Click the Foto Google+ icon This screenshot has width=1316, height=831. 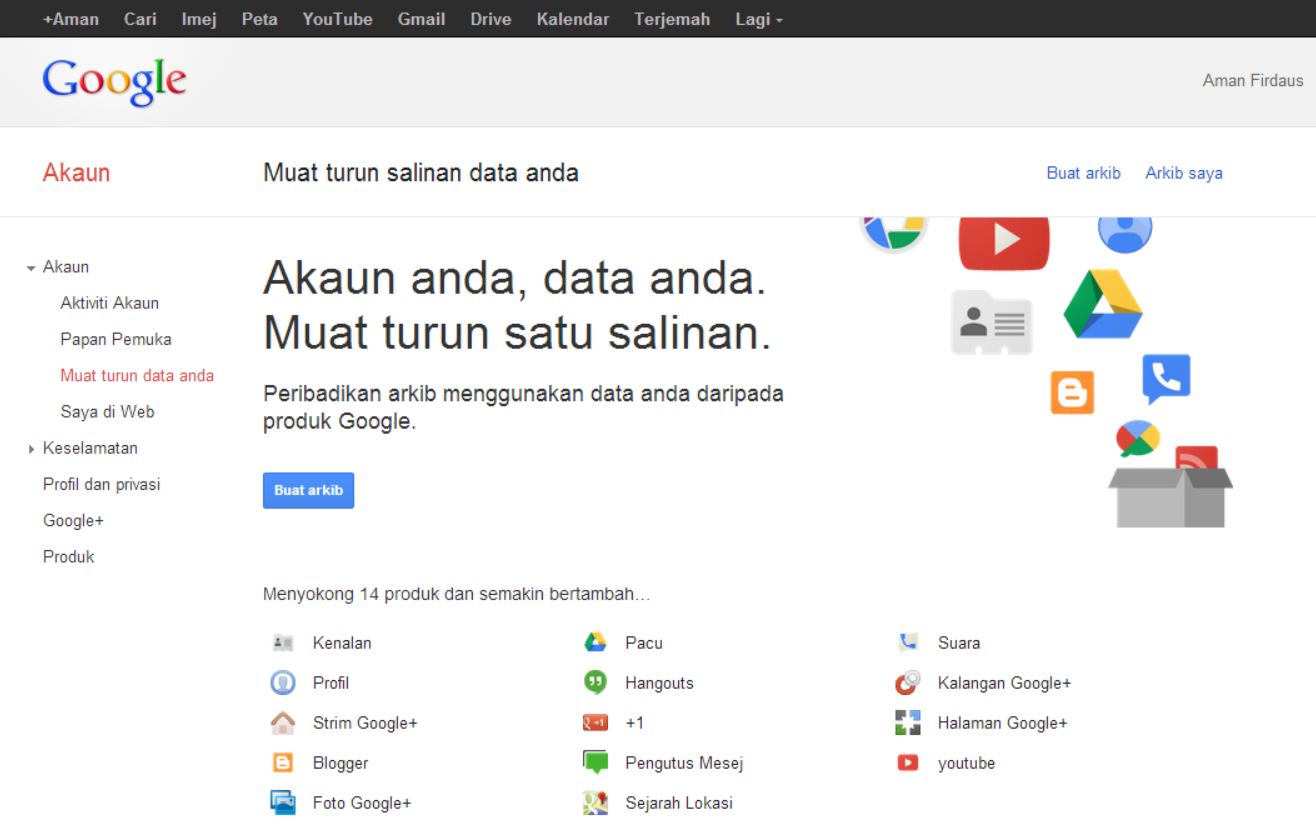click(283, 803)
